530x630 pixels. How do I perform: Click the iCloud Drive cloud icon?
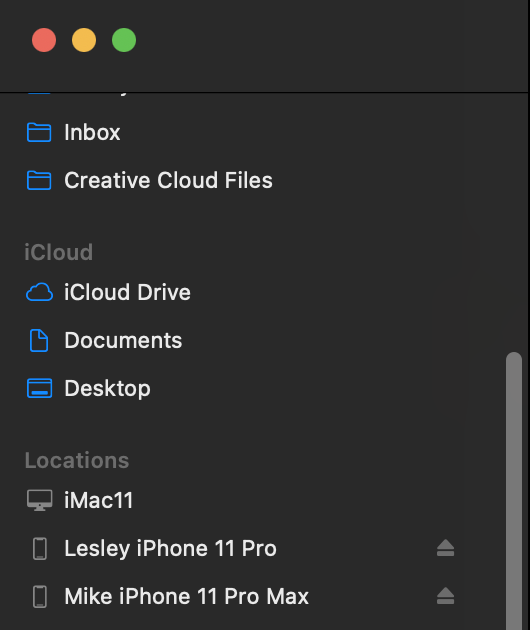tap(39, 292)
